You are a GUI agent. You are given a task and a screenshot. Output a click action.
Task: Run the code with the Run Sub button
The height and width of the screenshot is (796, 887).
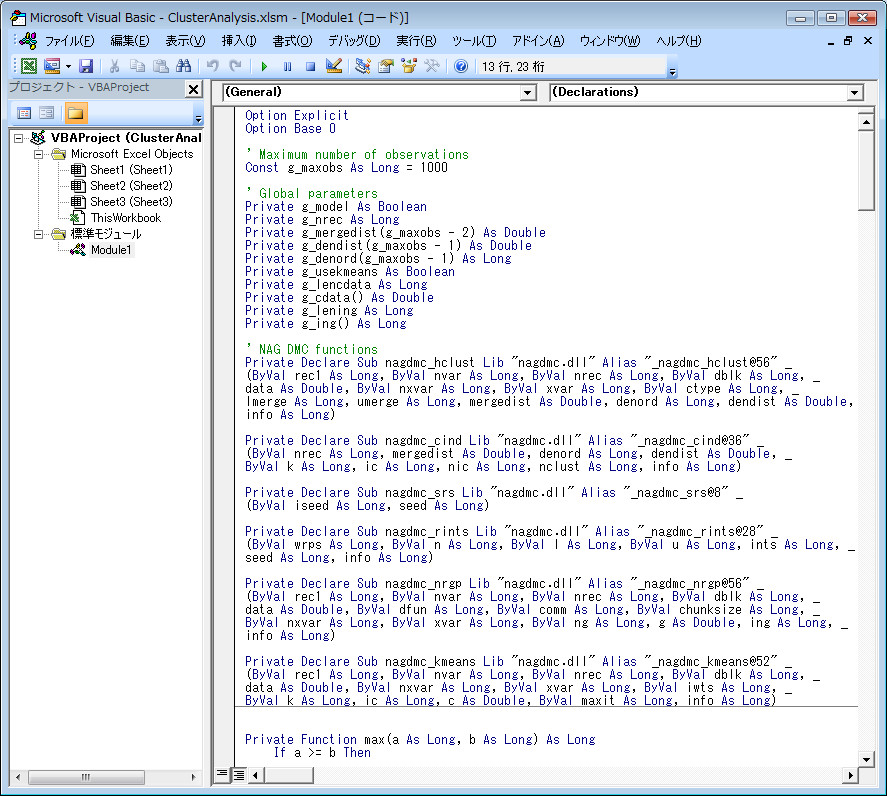click(x=265, y=66)
